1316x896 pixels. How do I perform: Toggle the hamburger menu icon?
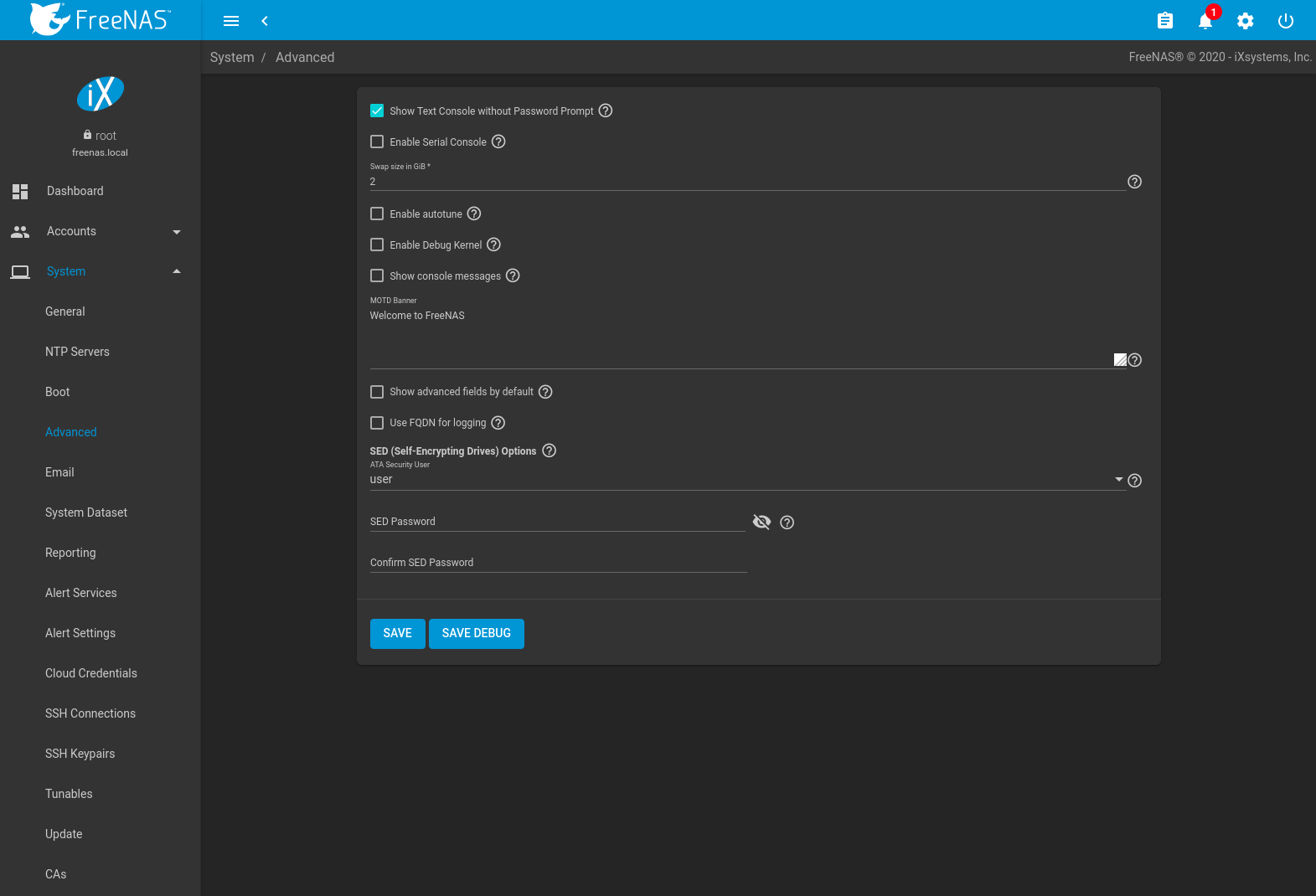coord(231,21)
